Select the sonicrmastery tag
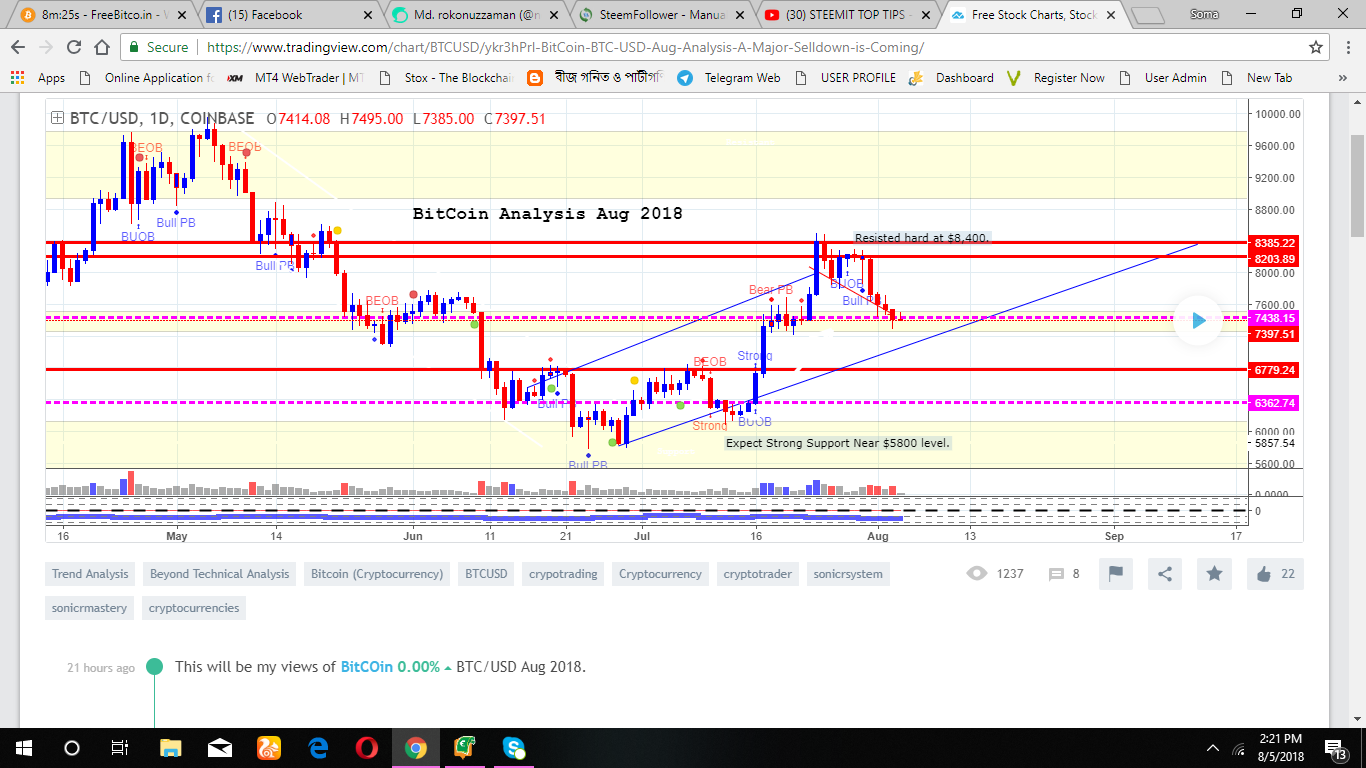The image size is (1366, 768). (90, 608)
